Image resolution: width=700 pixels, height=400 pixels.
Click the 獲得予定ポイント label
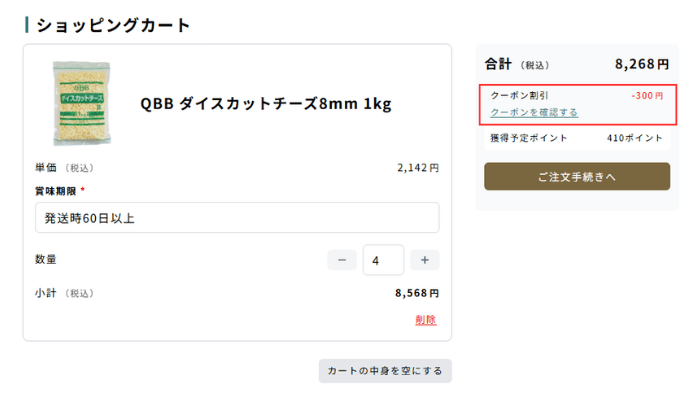pyautogui.click(x=529, y=138)
